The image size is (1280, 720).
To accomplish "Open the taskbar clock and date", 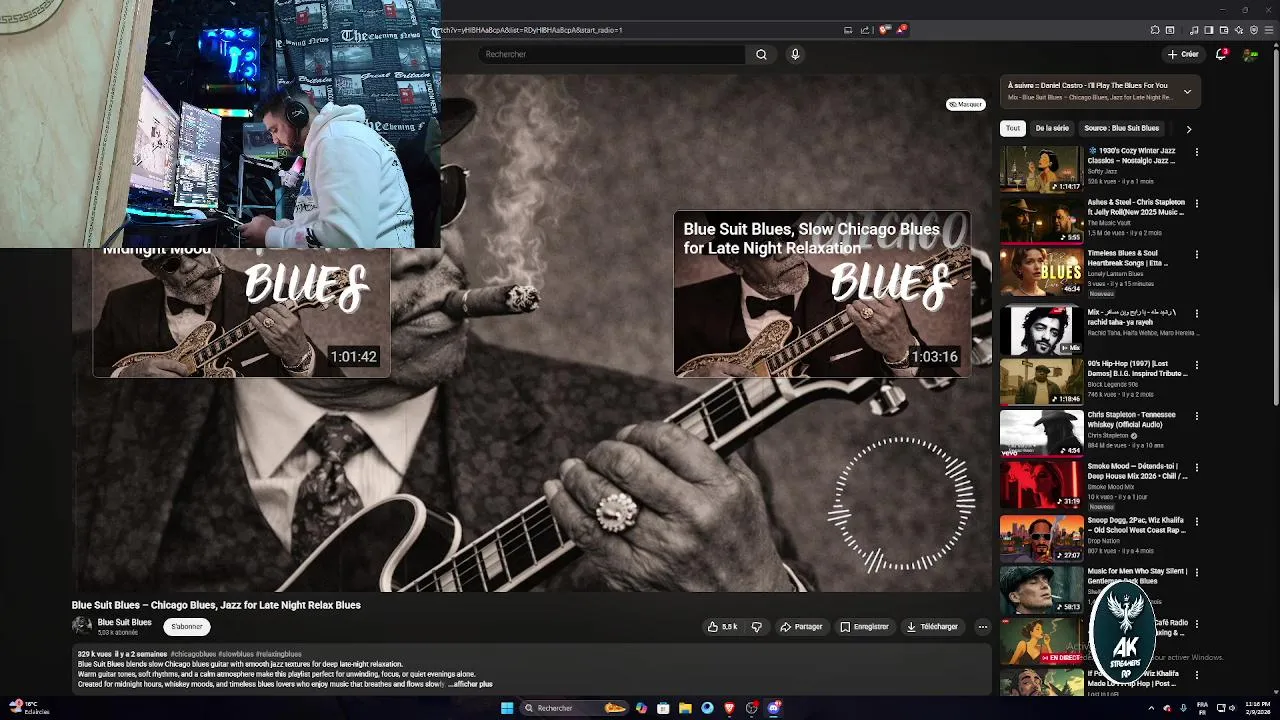I will (x=1257, y=708).
